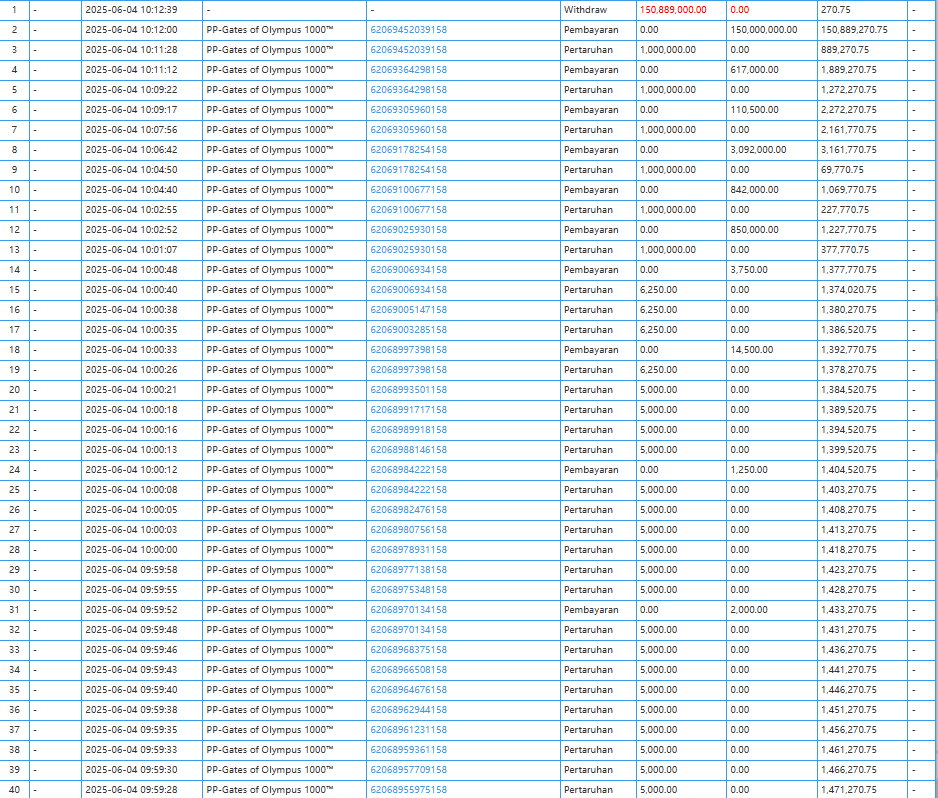Open transaction link 62068964676158
The width and height of the screenshot is (938, 798).
point(409,690)
